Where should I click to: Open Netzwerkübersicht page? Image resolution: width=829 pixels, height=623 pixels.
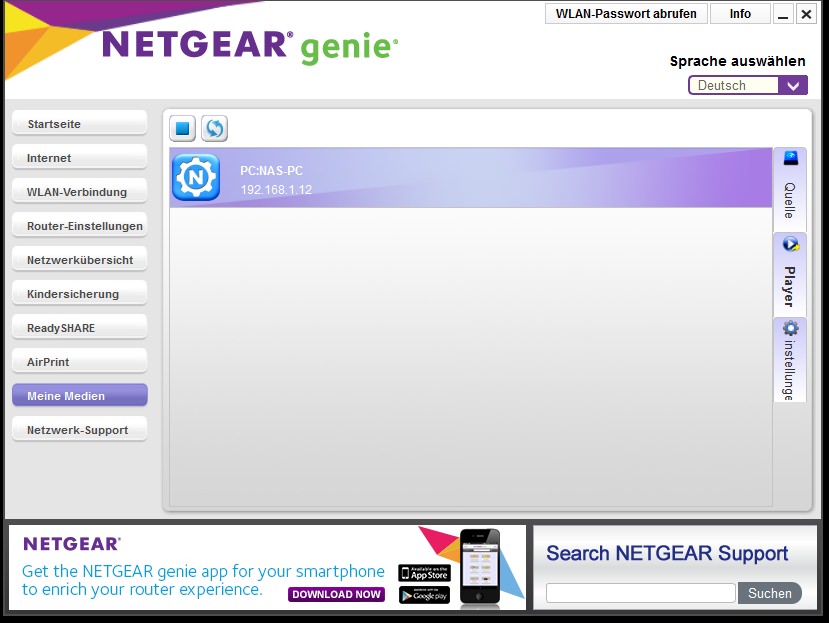(80, 260)
